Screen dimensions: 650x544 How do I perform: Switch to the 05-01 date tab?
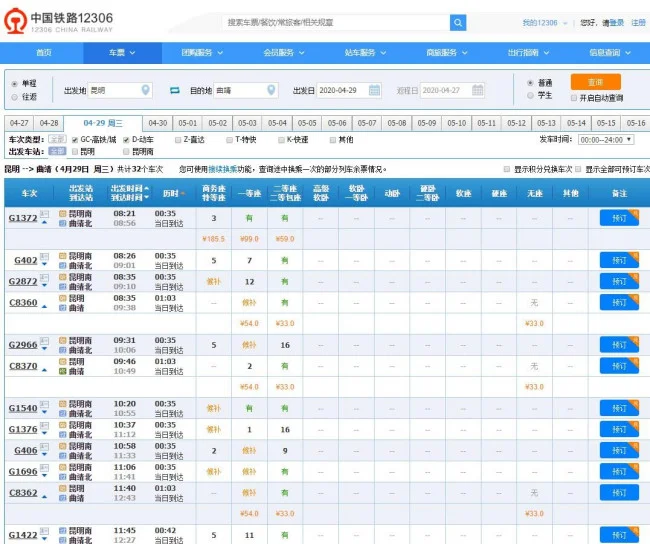pos(187,123)
